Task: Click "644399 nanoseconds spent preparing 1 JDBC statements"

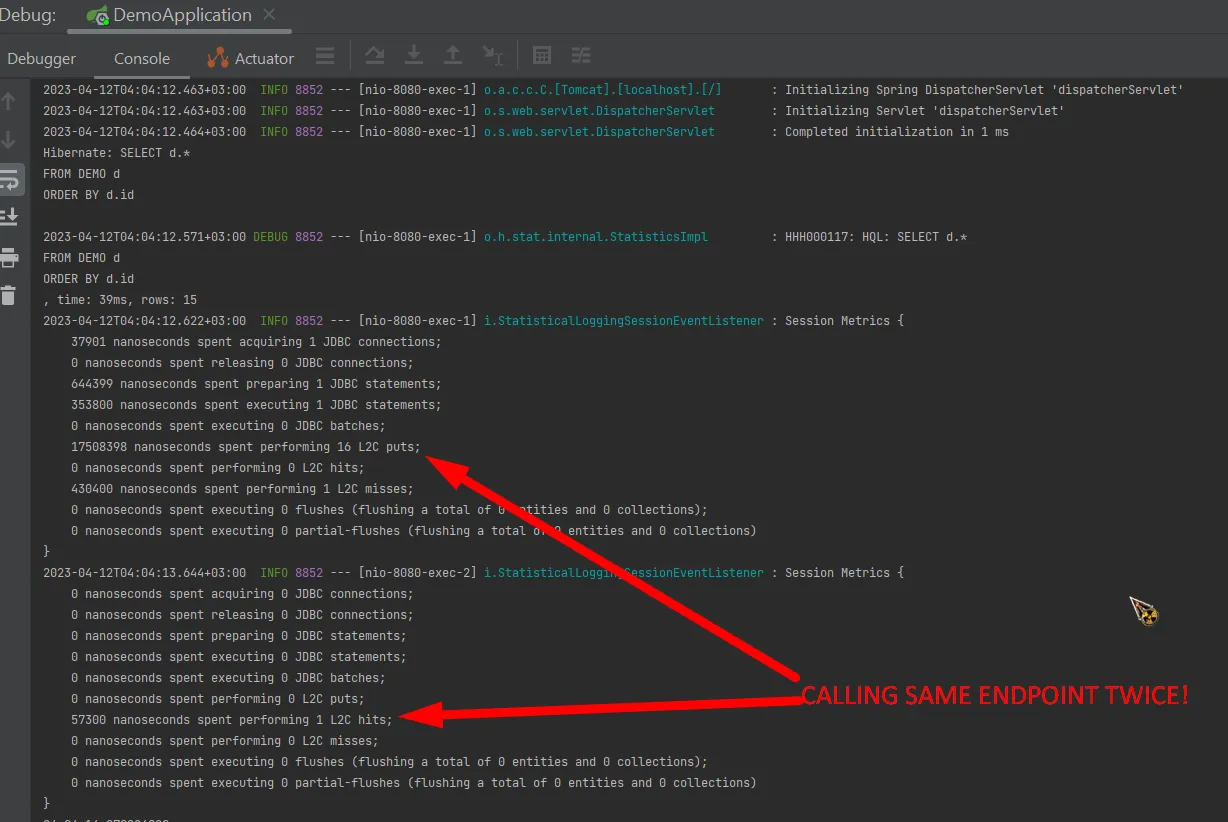Action: coord(256,384)
